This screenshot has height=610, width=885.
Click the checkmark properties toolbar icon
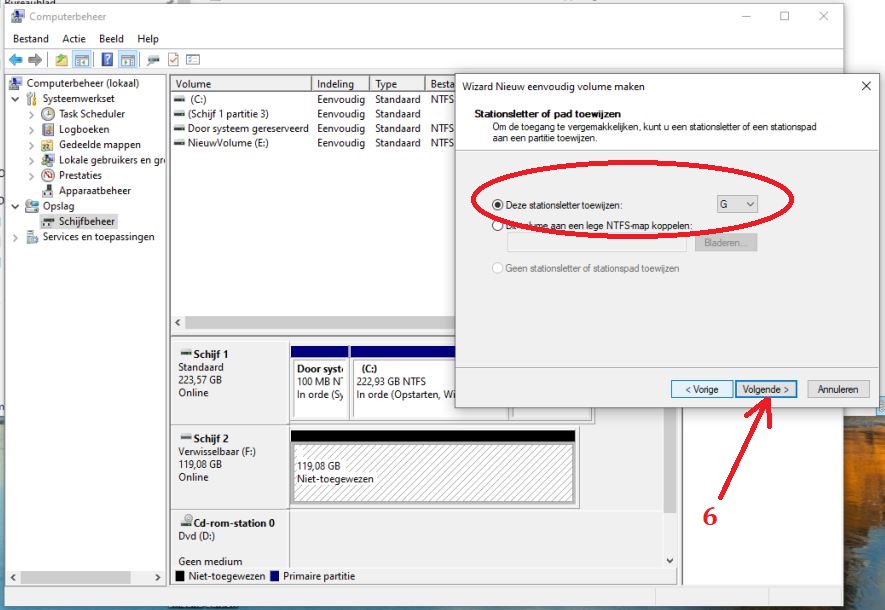(x=173, y=60)
